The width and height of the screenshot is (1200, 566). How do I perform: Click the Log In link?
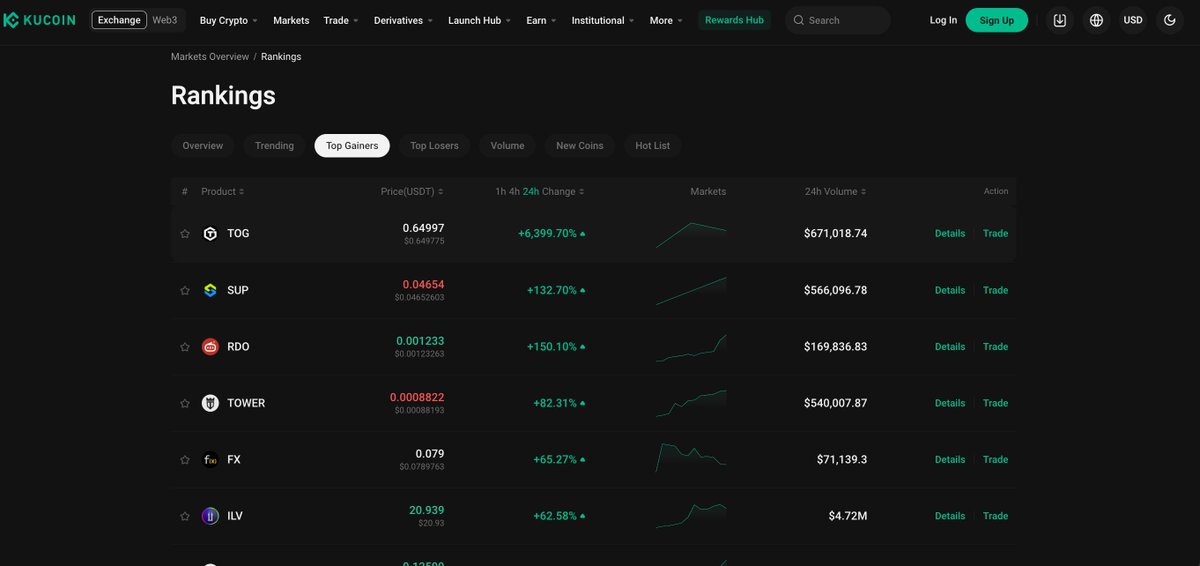pos(943,20)
